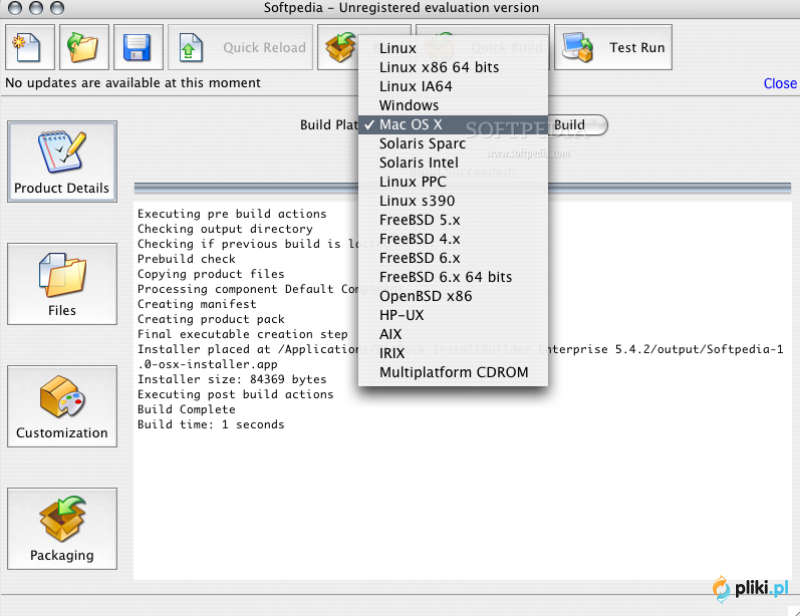Choose FreeBSD 6.x platform
Viewport: 800px width, 616px height.
(x=453, y=258)
